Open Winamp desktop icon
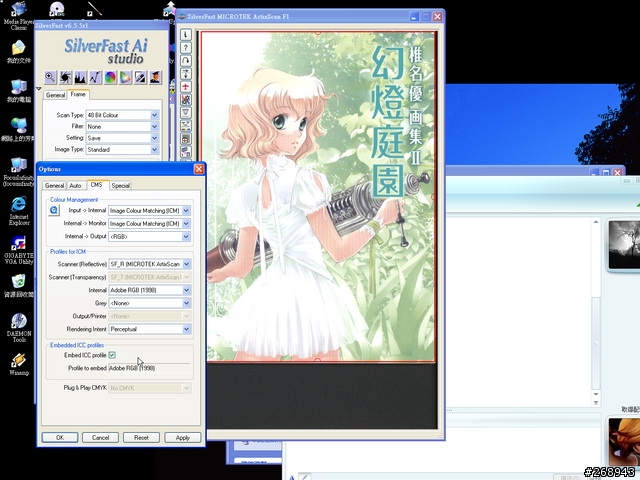 [x=19, y=364]
